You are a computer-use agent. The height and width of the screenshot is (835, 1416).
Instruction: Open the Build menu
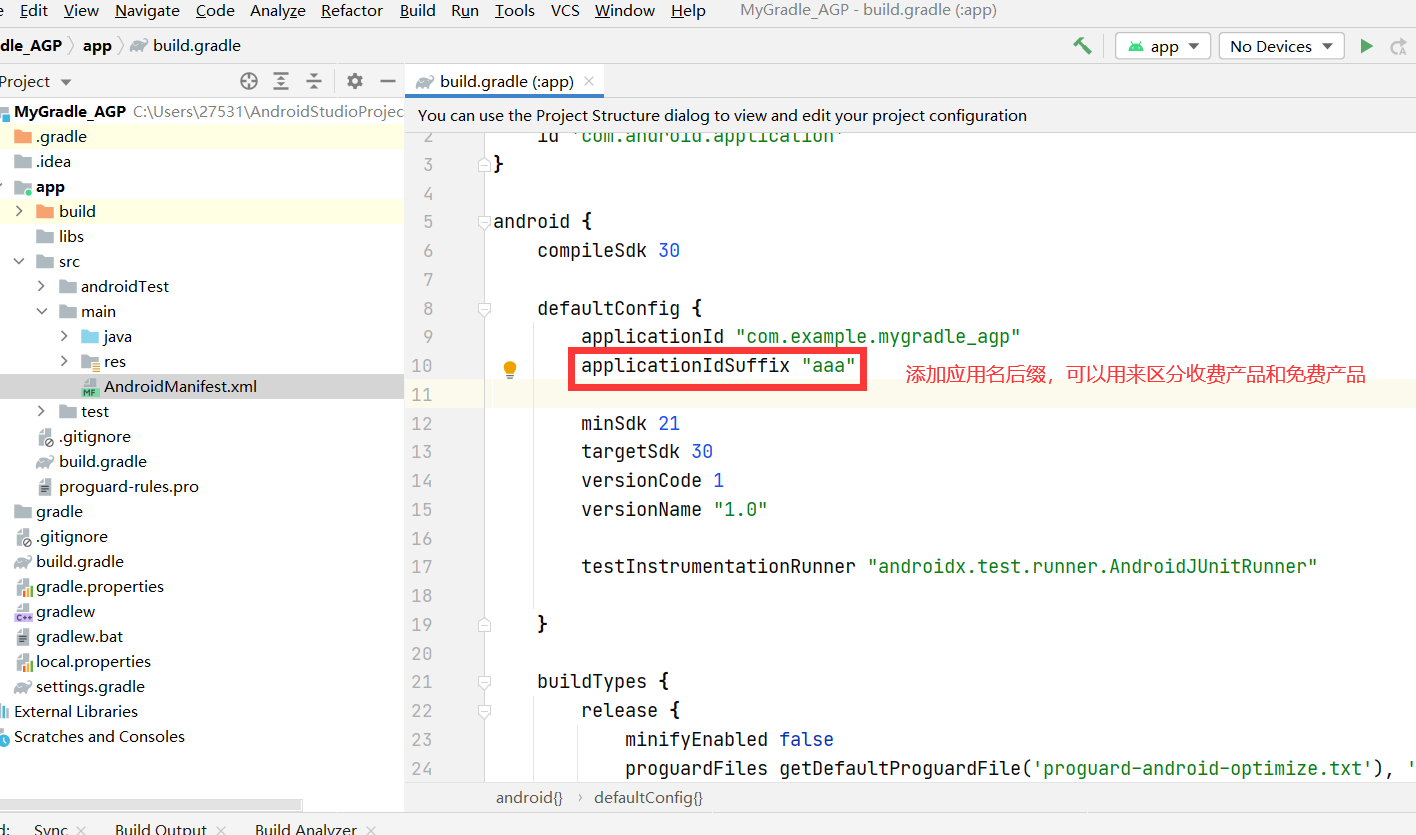[417, 10]
